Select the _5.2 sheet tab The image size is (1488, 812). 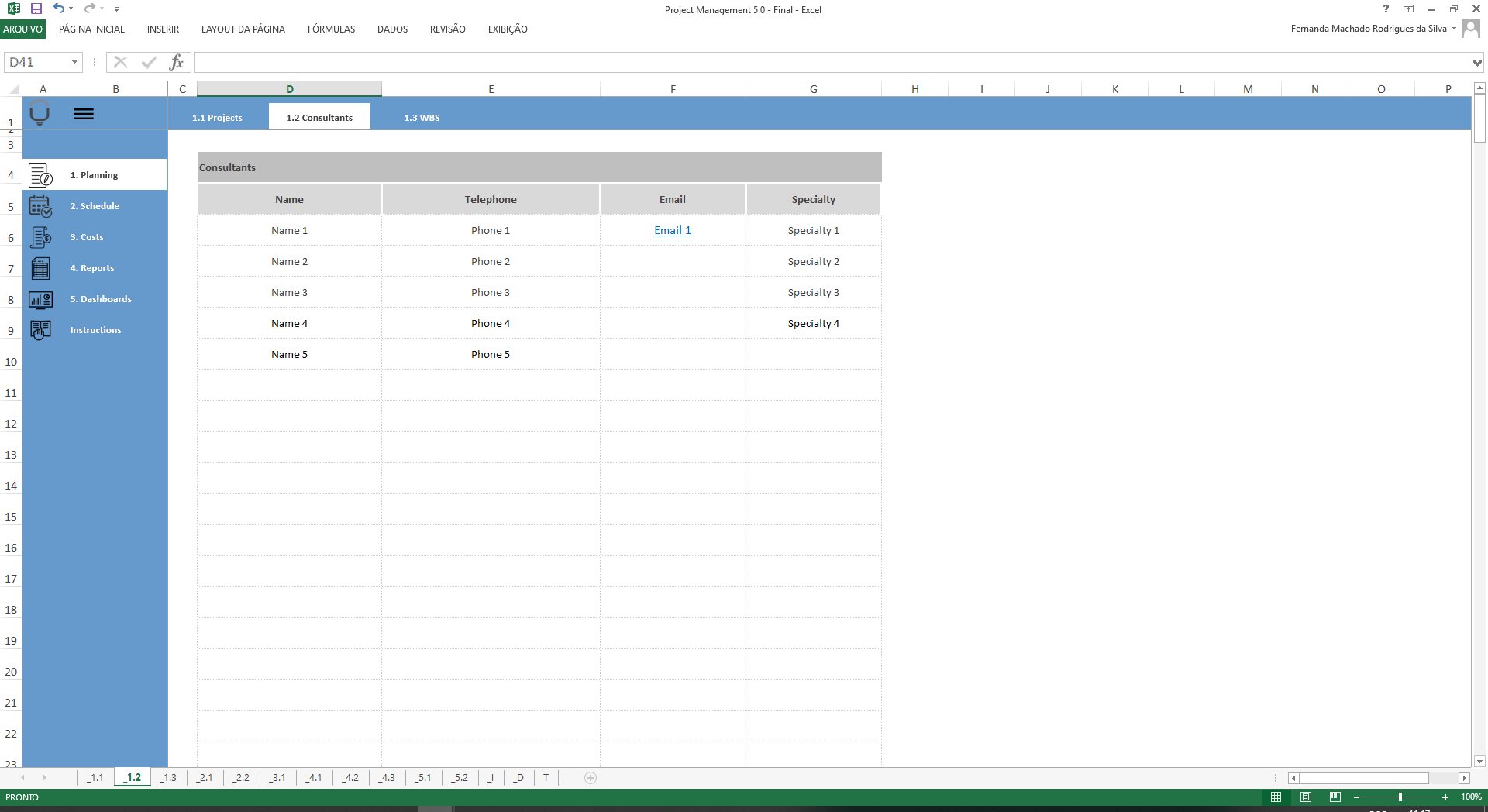(x=460, y=779)
